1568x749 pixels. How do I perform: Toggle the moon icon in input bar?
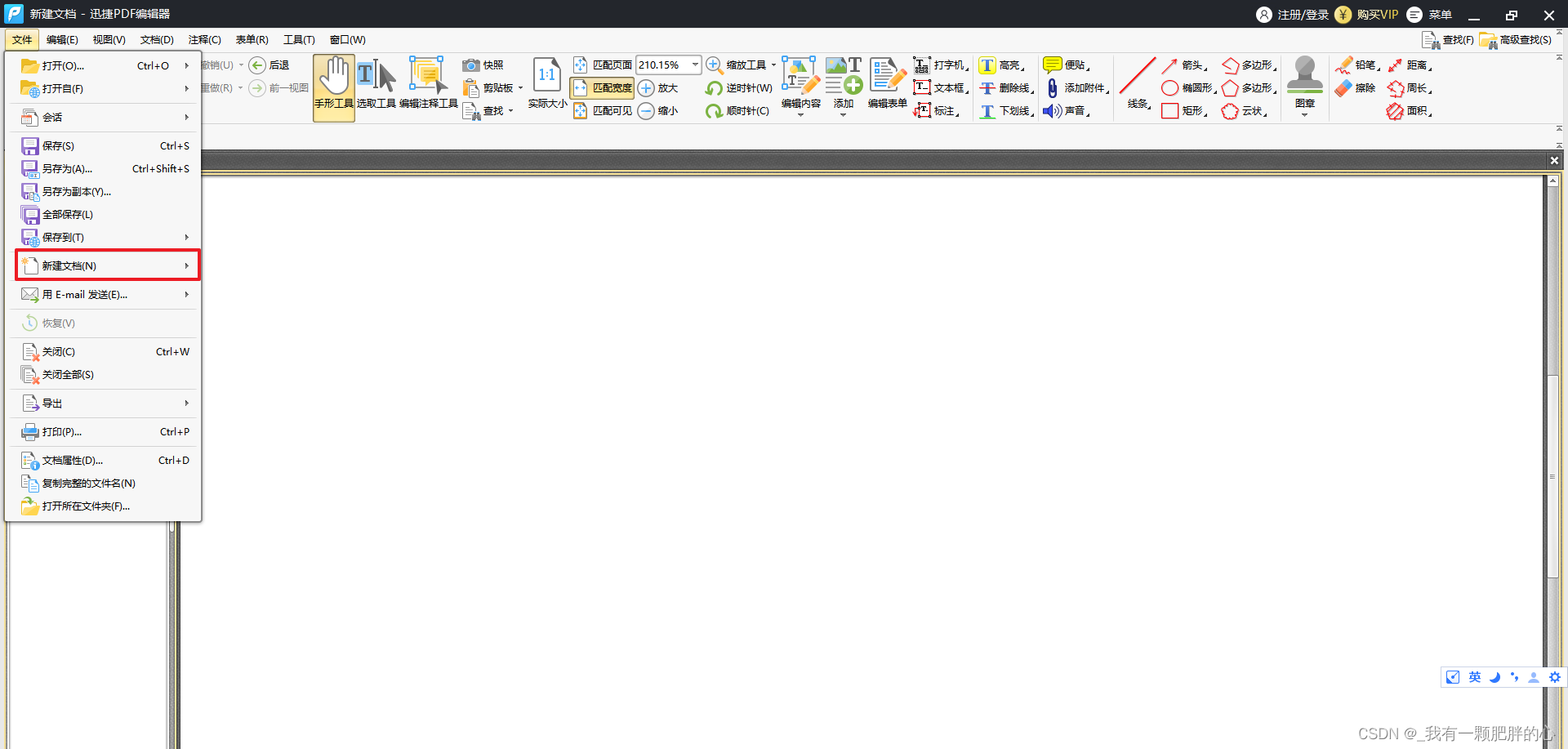[1494, 677]
